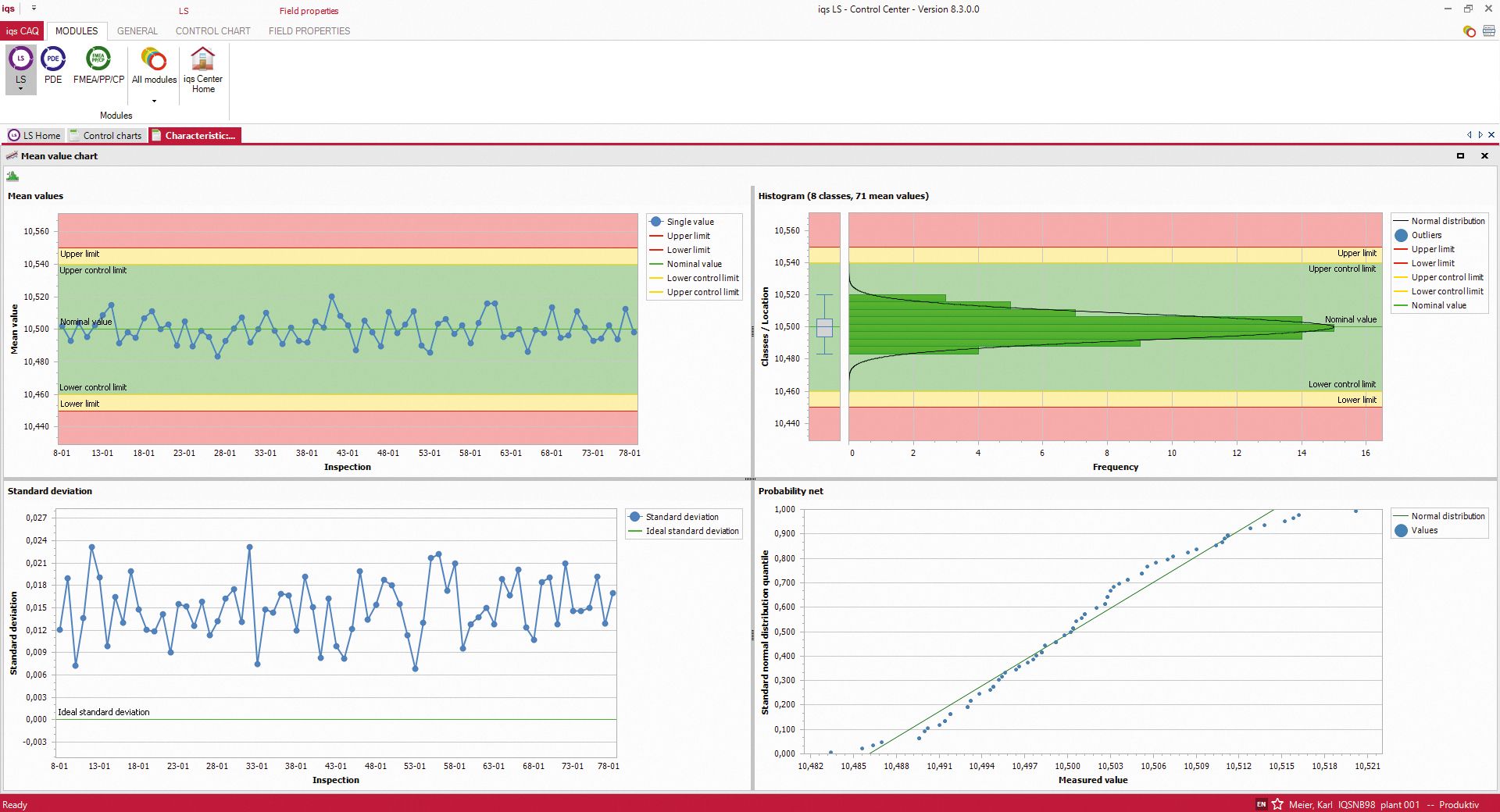The height and width of the screenshot is (812, 1500).
Task: Click the green chart icon under Mean value chart
Action: pyautogui.click(x=12, y=176)
